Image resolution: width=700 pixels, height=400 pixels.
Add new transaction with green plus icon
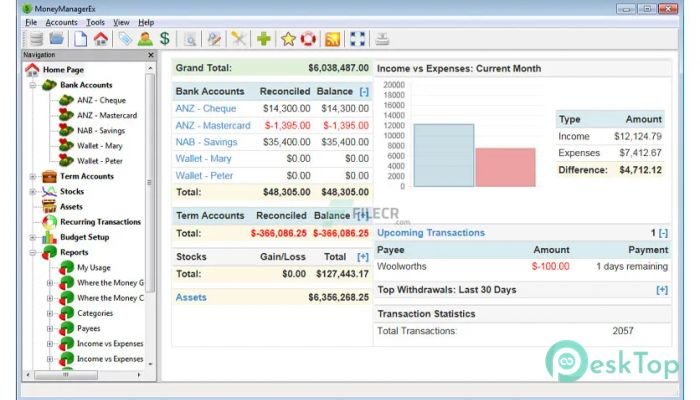pyautogui.click(x=263, y=39)
